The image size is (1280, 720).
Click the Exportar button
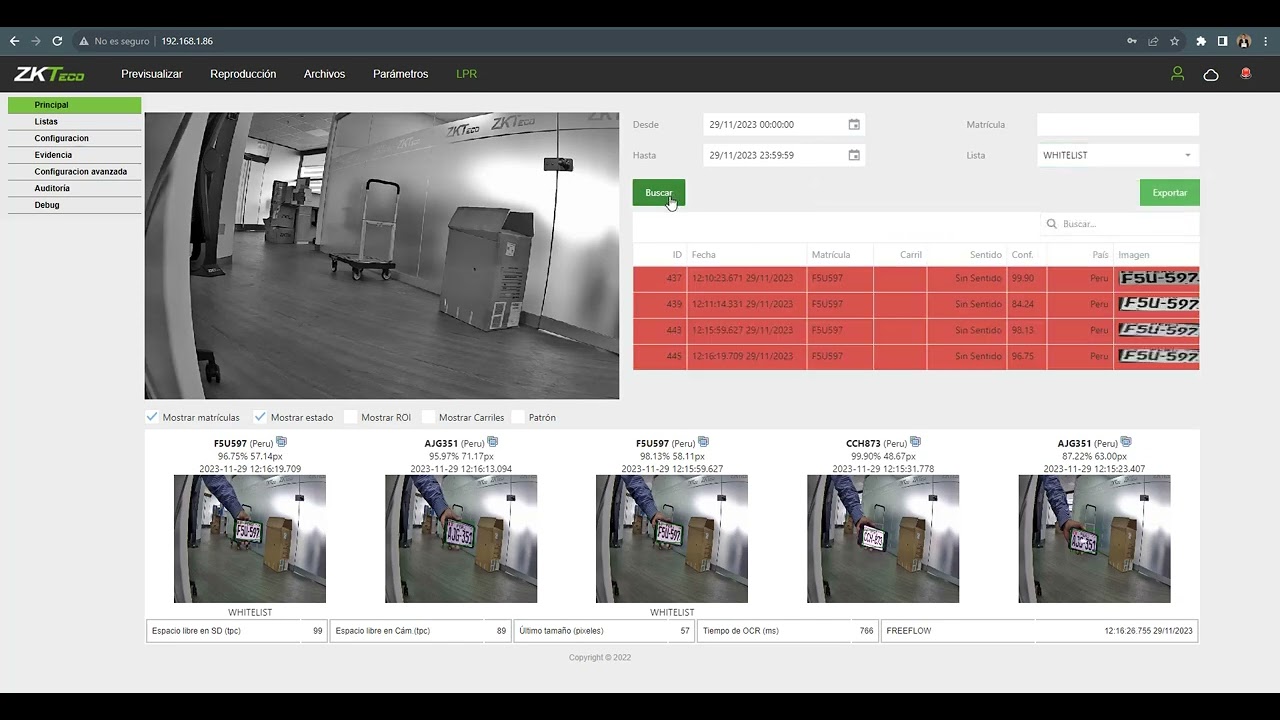(1169, 193)
